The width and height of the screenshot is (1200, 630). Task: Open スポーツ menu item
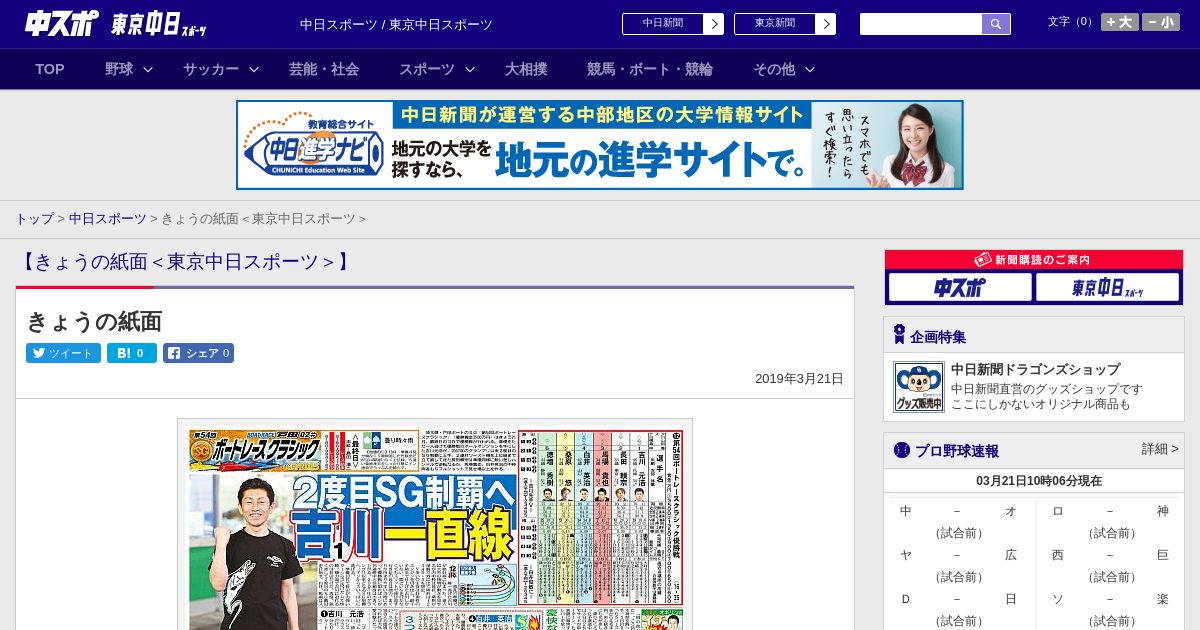pos(427,69)
